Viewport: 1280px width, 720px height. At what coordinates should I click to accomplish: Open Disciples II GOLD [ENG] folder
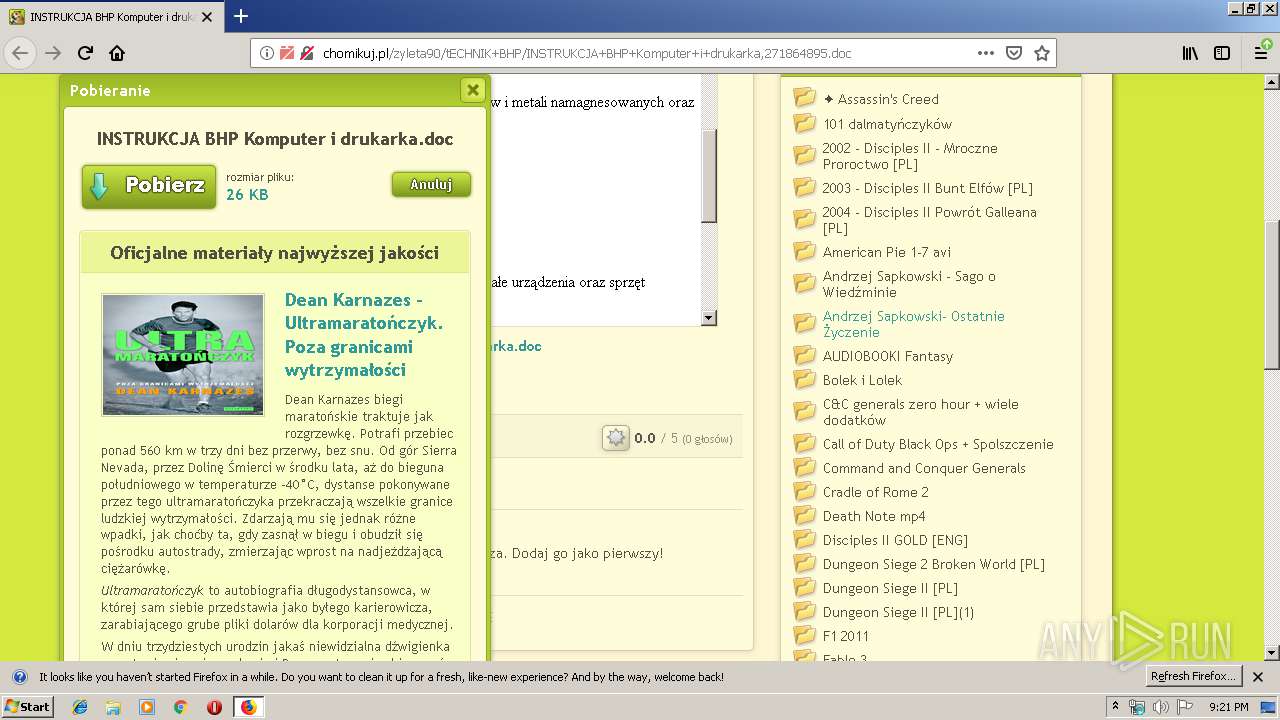coord(895,540)
